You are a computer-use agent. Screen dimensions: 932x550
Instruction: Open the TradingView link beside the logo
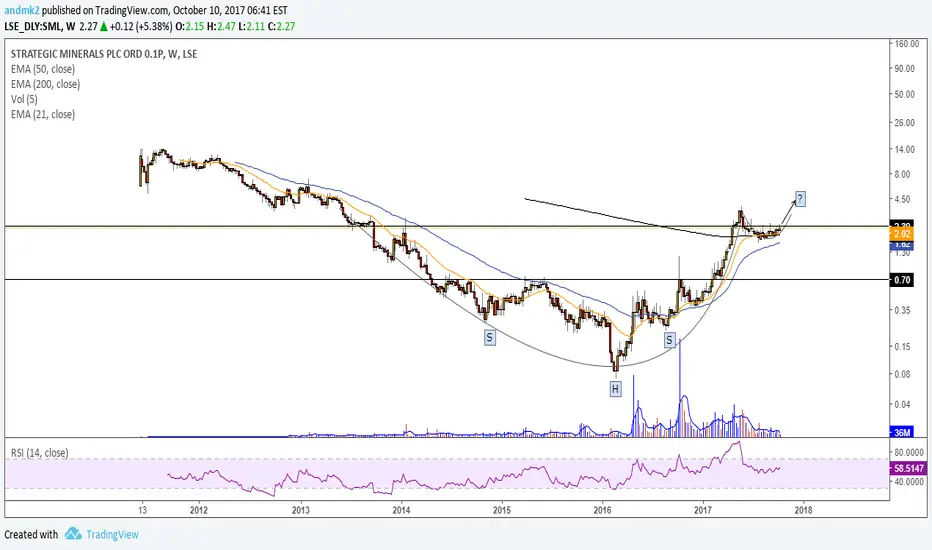point(112,535)
